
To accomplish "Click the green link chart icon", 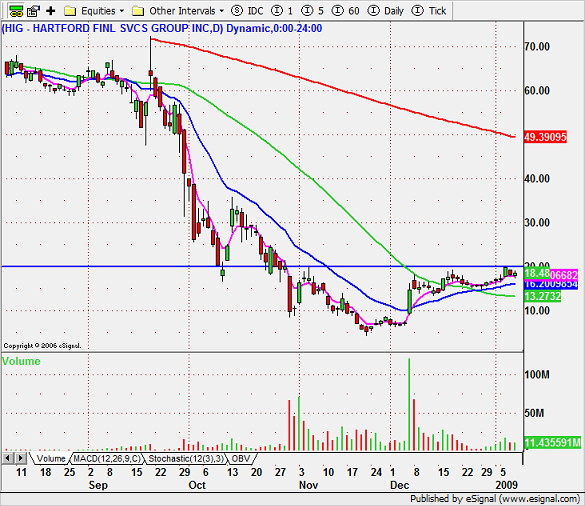I will coord(15,11).
